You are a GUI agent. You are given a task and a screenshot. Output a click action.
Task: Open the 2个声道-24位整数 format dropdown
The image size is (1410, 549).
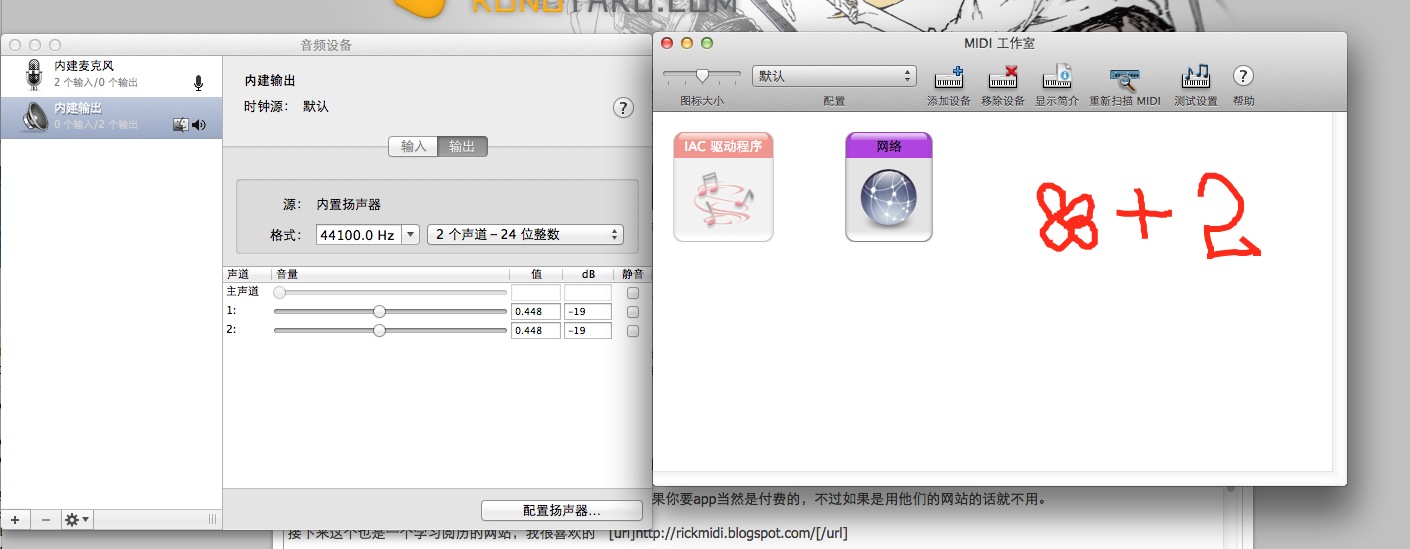(524, 235)
